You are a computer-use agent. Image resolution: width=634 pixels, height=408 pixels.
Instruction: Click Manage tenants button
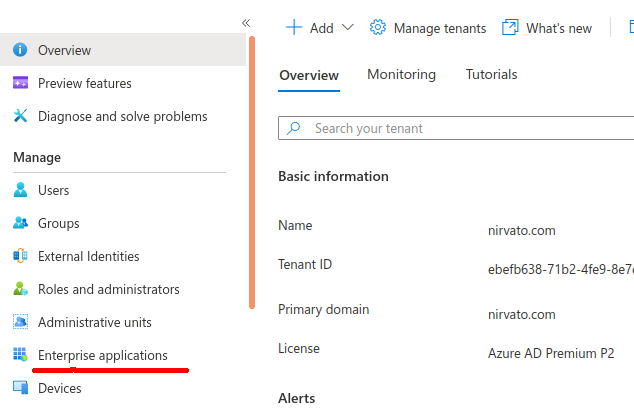pos(428,28)
